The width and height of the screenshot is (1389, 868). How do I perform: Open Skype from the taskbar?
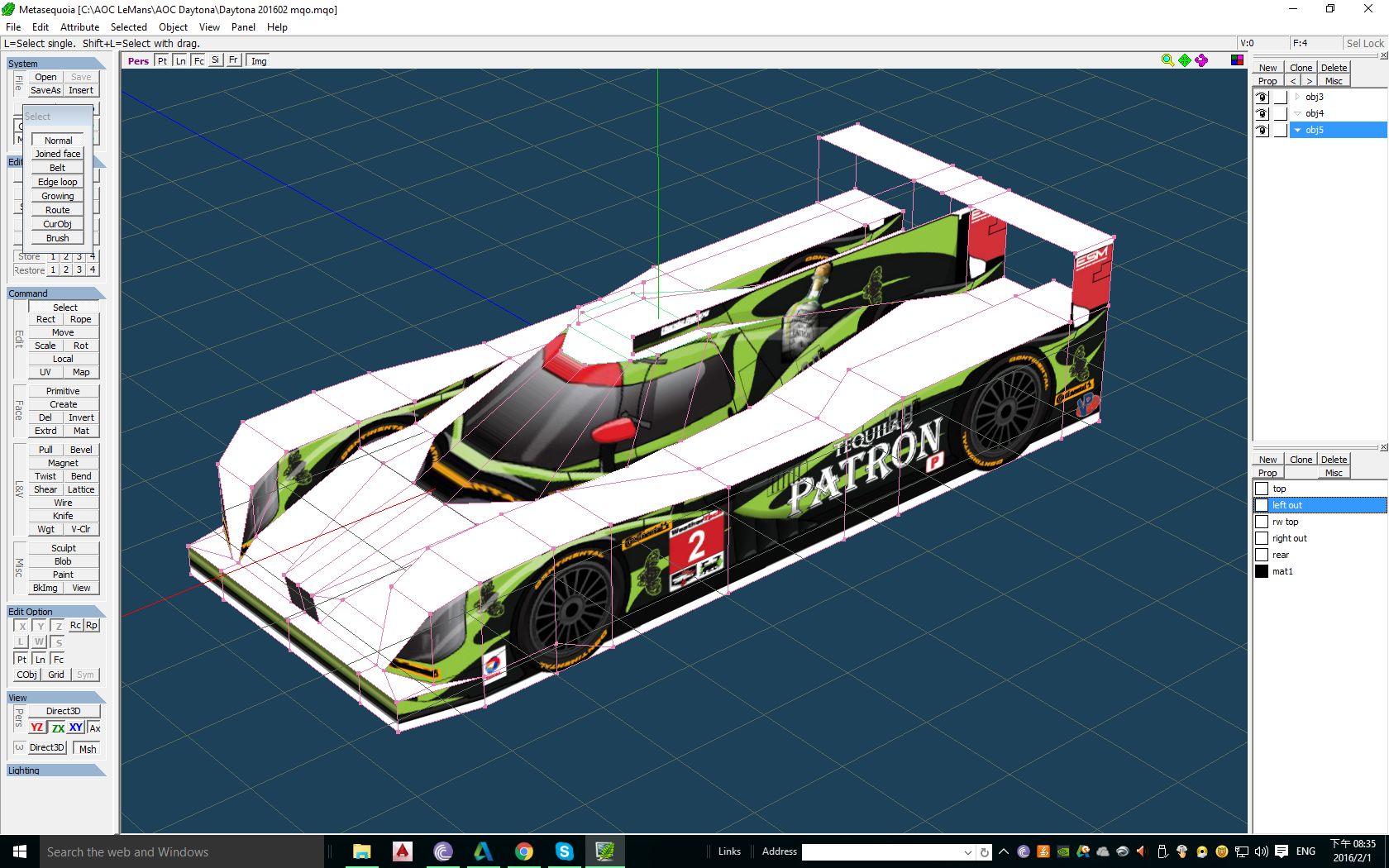point(564,851)
